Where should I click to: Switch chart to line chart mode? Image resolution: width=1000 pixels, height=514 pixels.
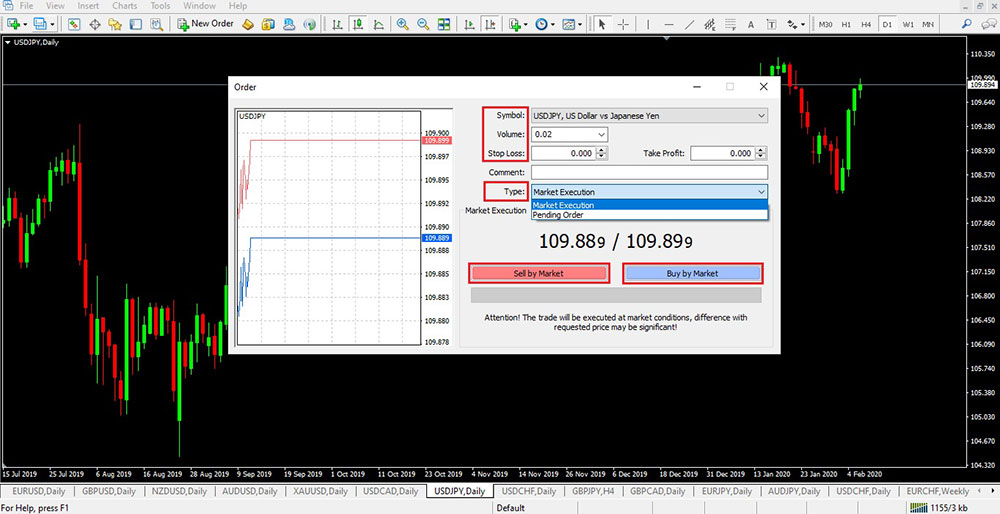tap(378, 24)
